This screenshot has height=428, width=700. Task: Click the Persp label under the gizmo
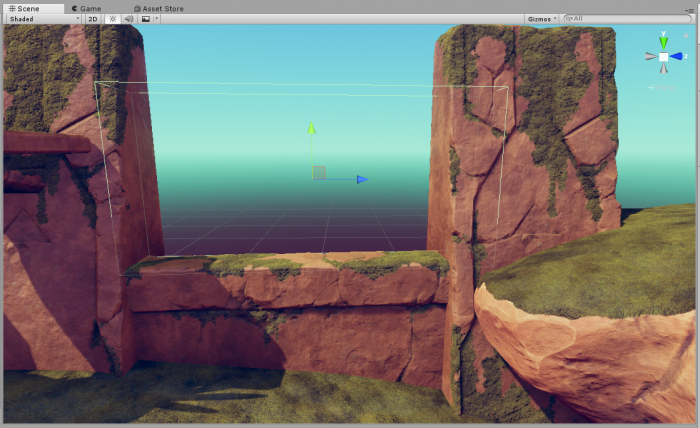(x=663, y=88)
